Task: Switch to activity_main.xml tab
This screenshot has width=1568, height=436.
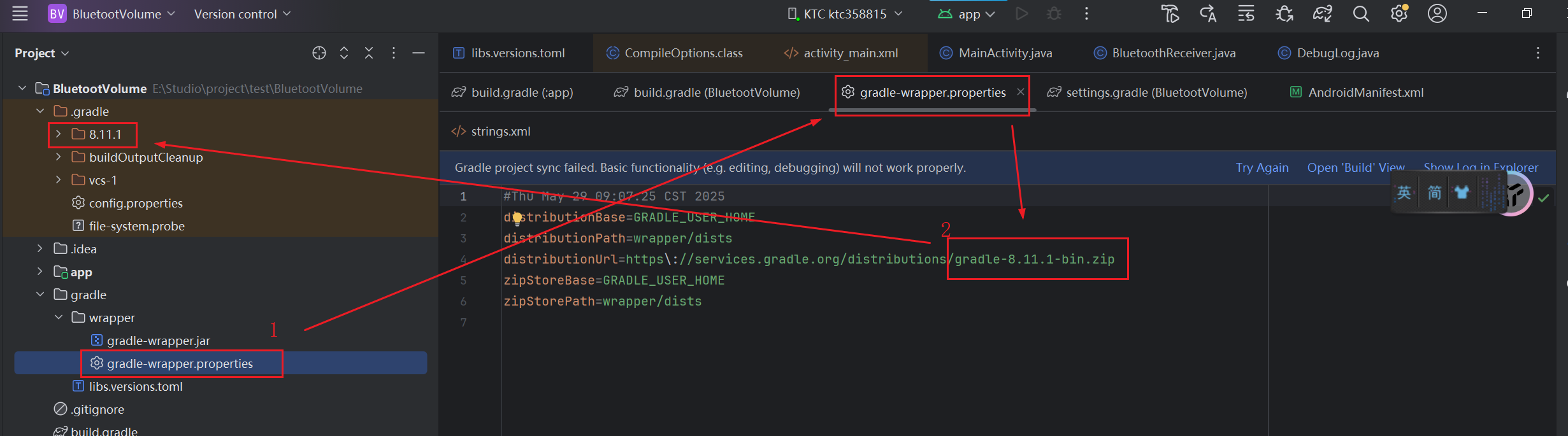Action: point(841,53)
